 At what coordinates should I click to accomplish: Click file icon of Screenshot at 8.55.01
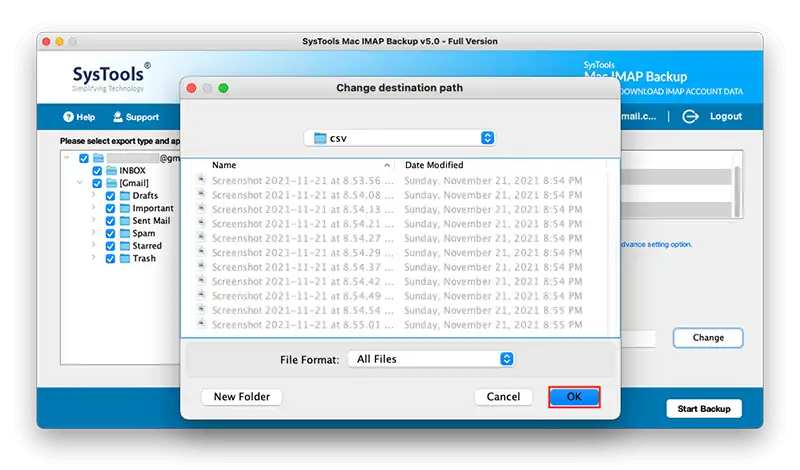pyautogui.click(x=201, y=324)
